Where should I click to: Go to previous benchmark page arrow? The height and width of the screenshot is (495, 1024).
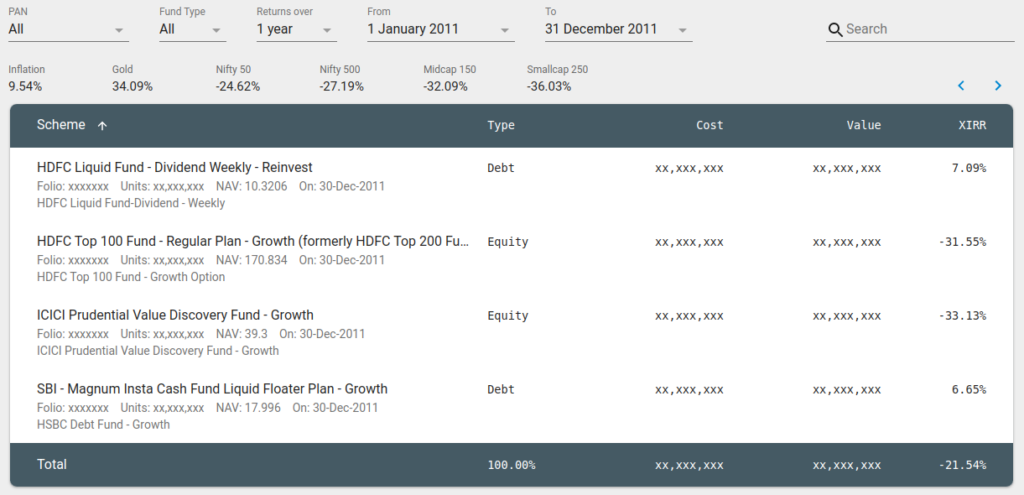961,86
